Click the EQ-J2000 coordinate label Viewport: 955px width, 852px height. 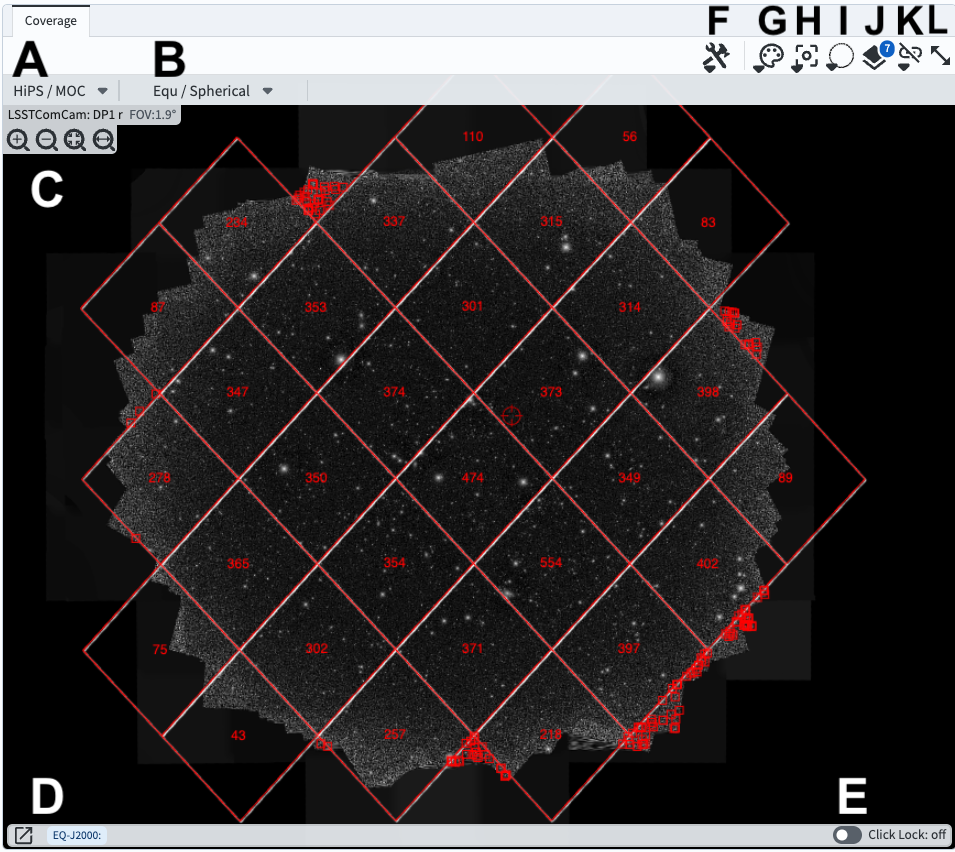[77, 835]
